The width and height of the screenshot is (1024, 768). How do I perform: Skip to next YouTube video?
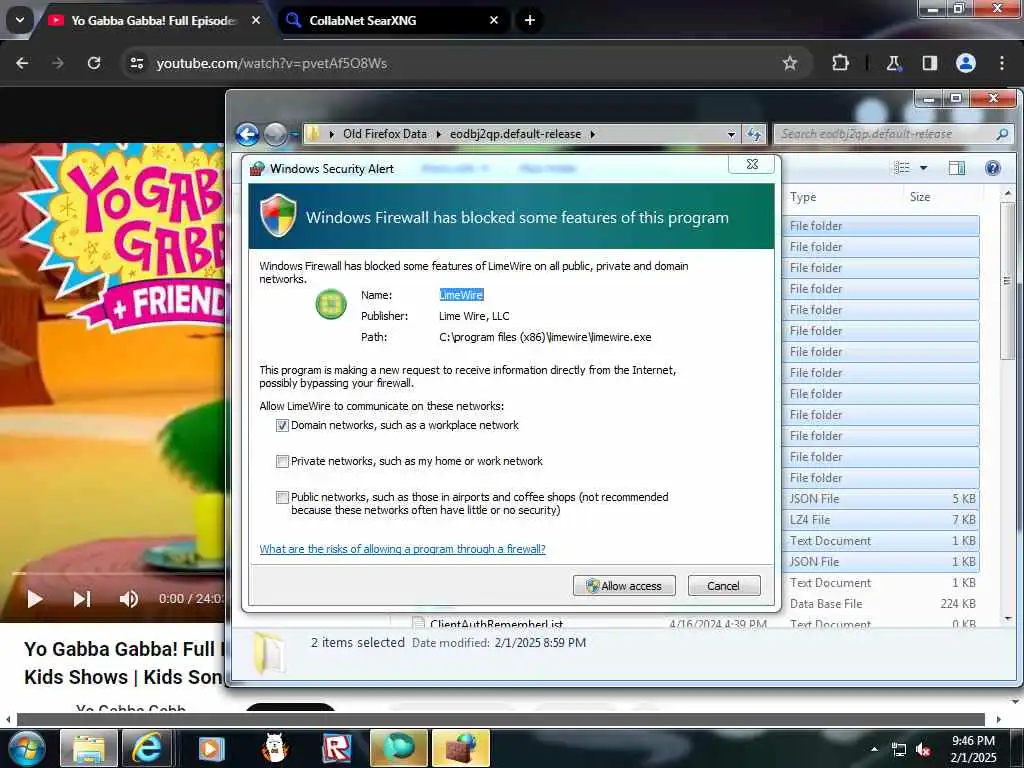tap(82, 599)
